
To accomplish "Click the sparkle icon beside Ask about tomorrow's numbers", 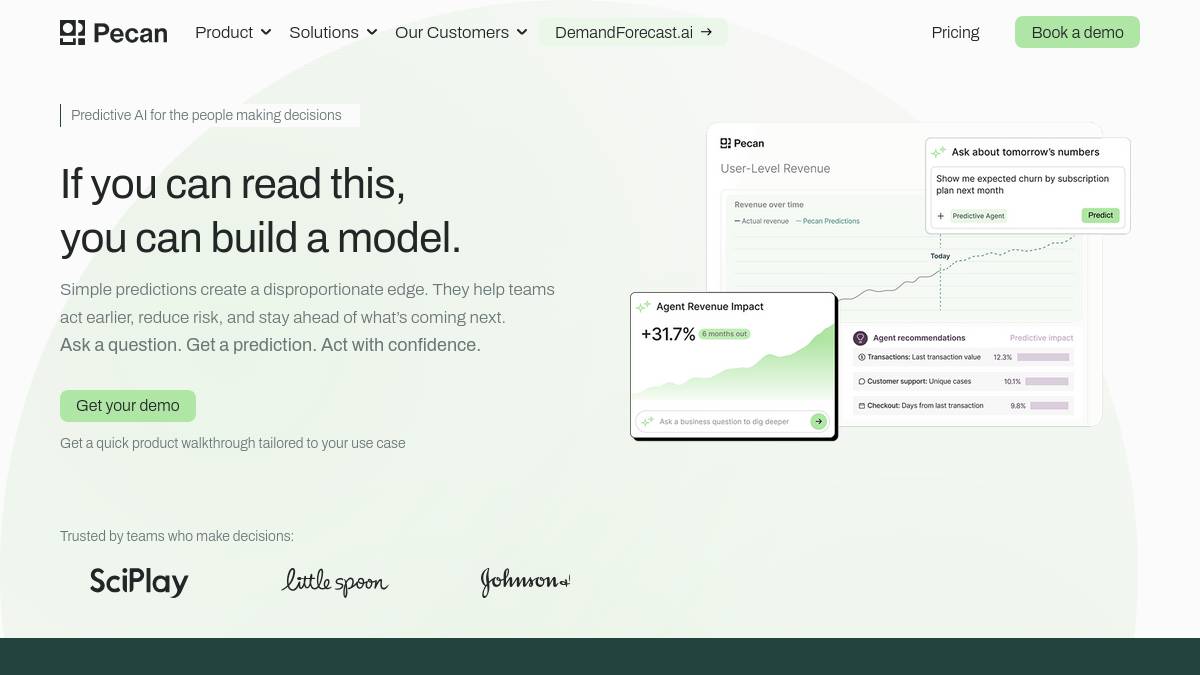I will coord(938,152).
